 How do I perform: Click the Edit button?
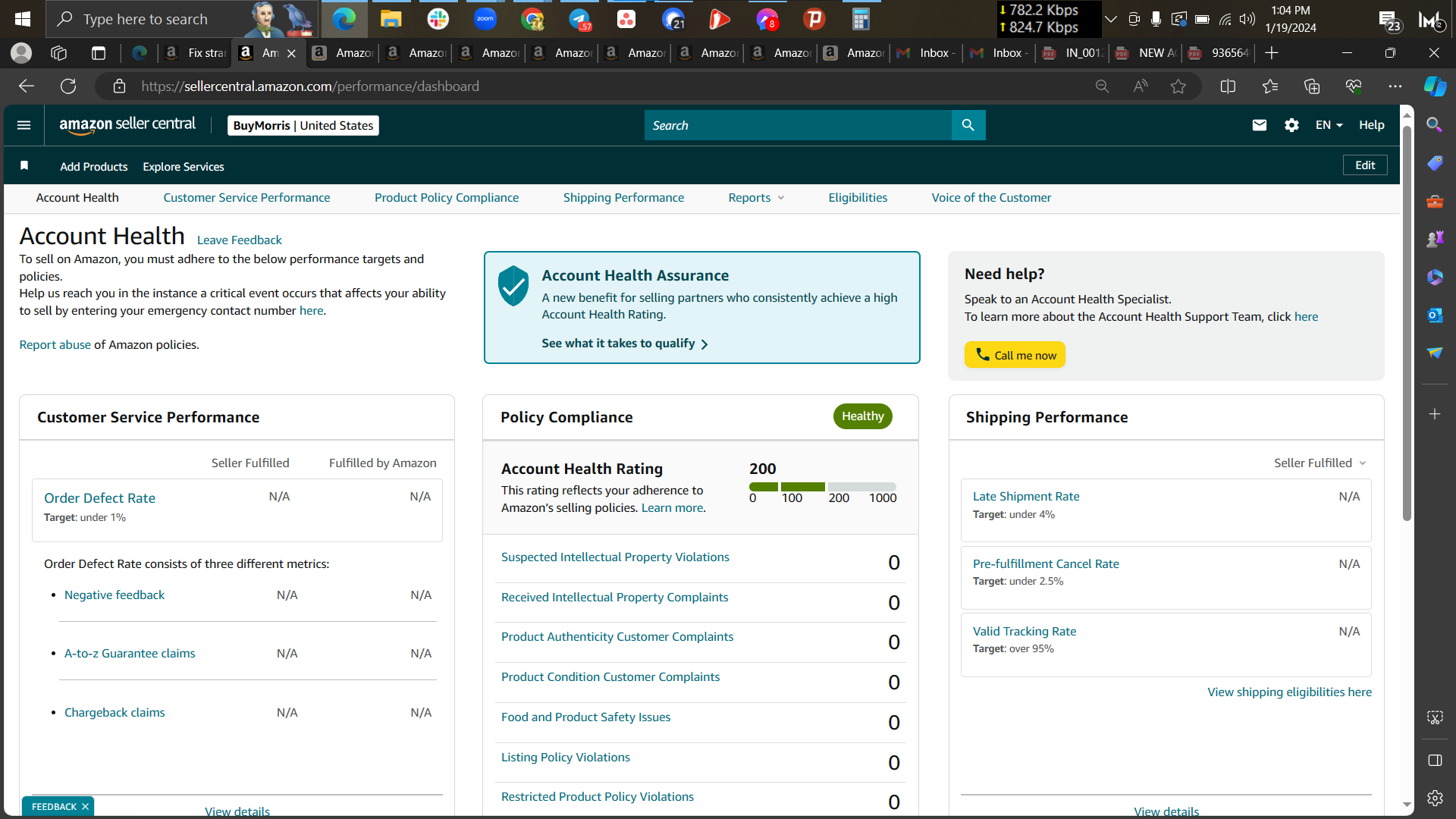[1365, 165]
